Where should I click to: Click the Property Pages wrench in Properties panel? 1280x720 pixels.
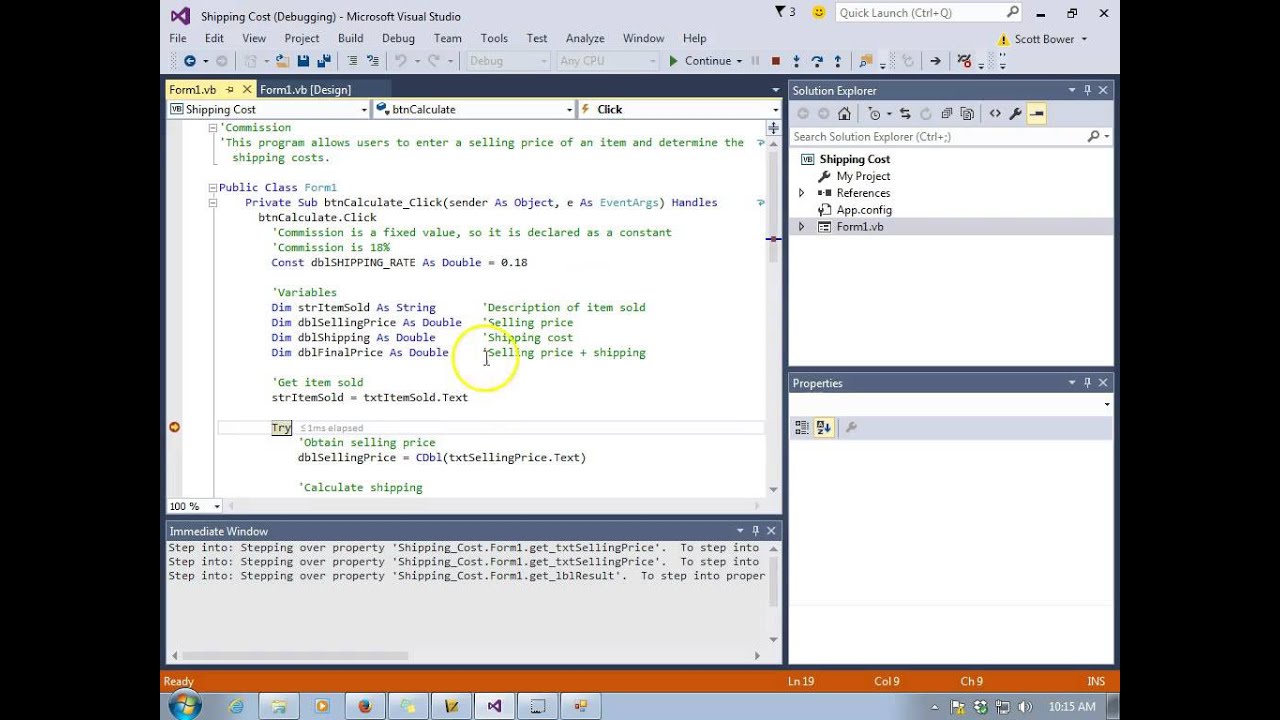coord(851,428)
